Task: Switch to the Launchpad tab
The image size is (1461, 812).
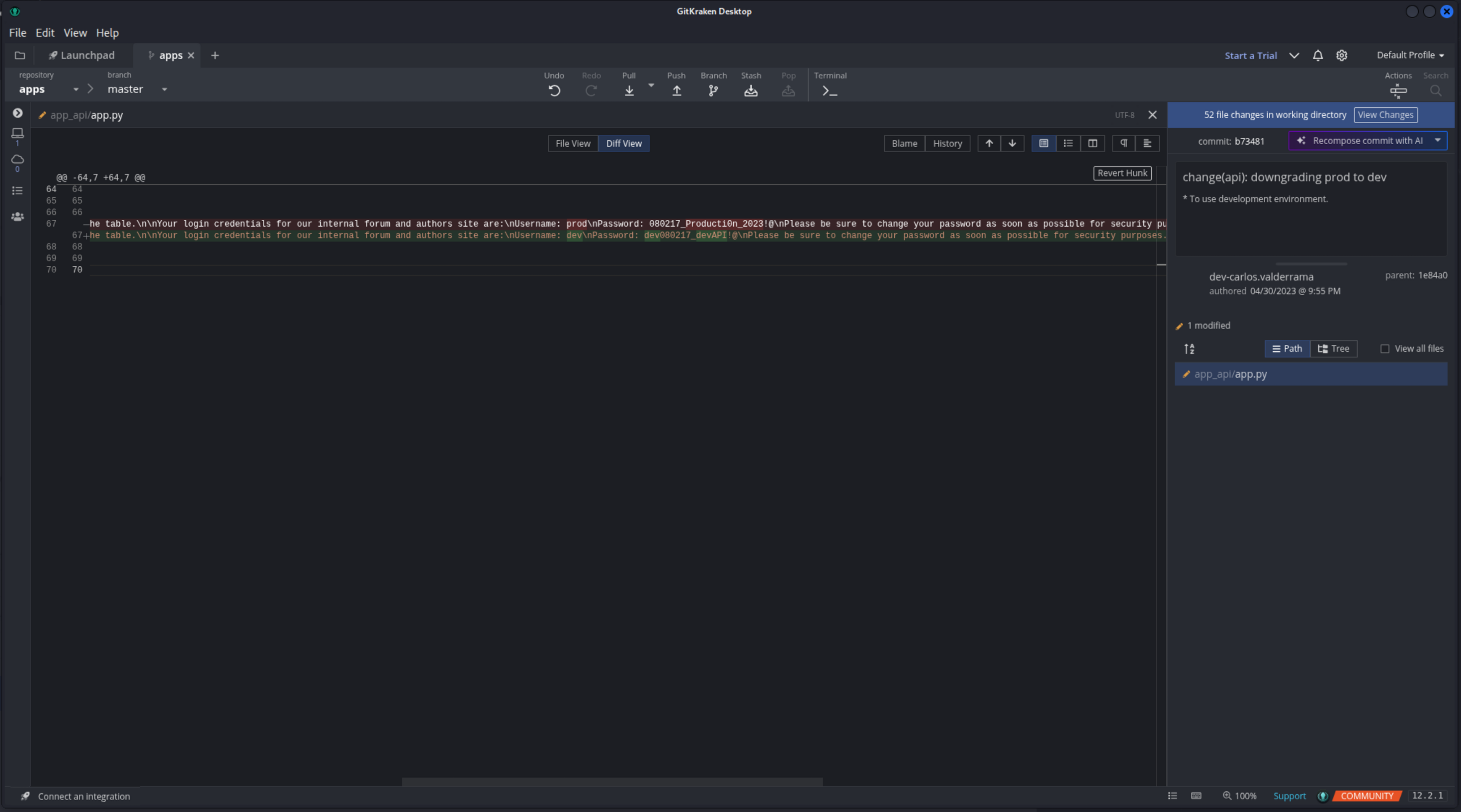Action: (x=82, y=55)
